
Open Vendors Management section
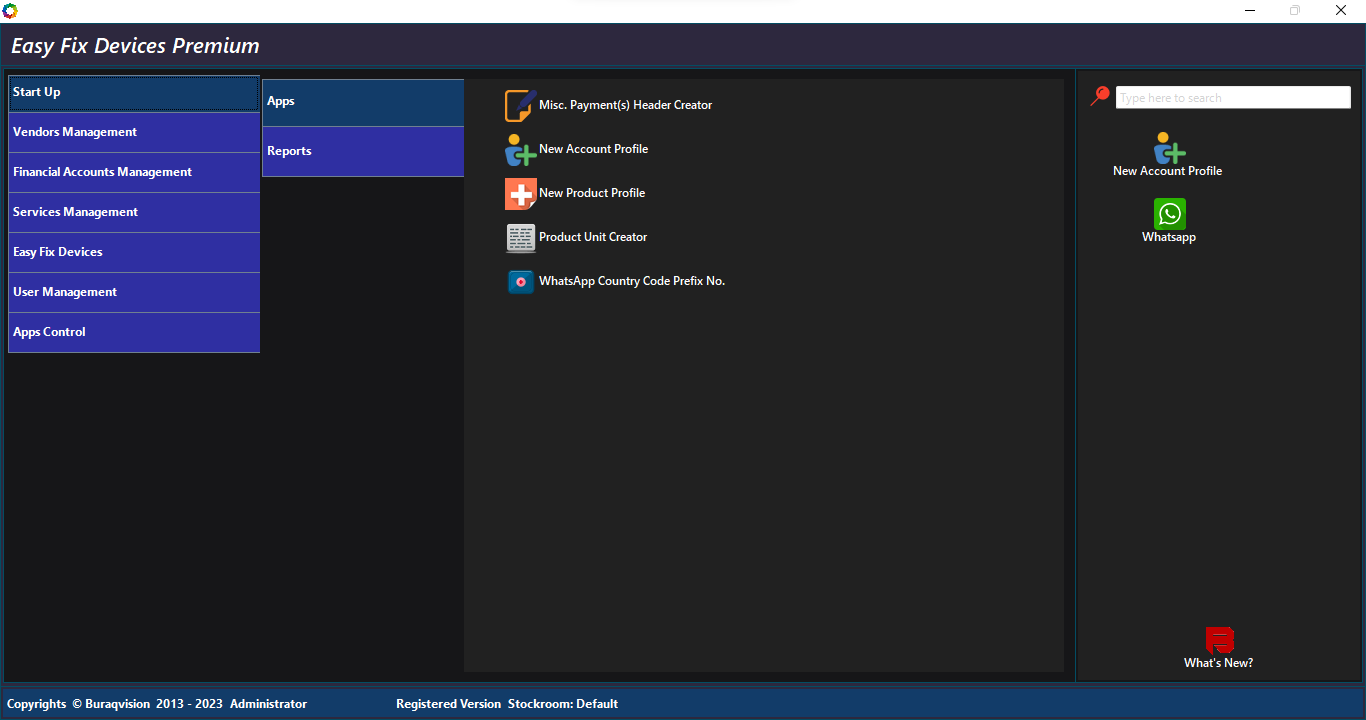coord(134,132)
